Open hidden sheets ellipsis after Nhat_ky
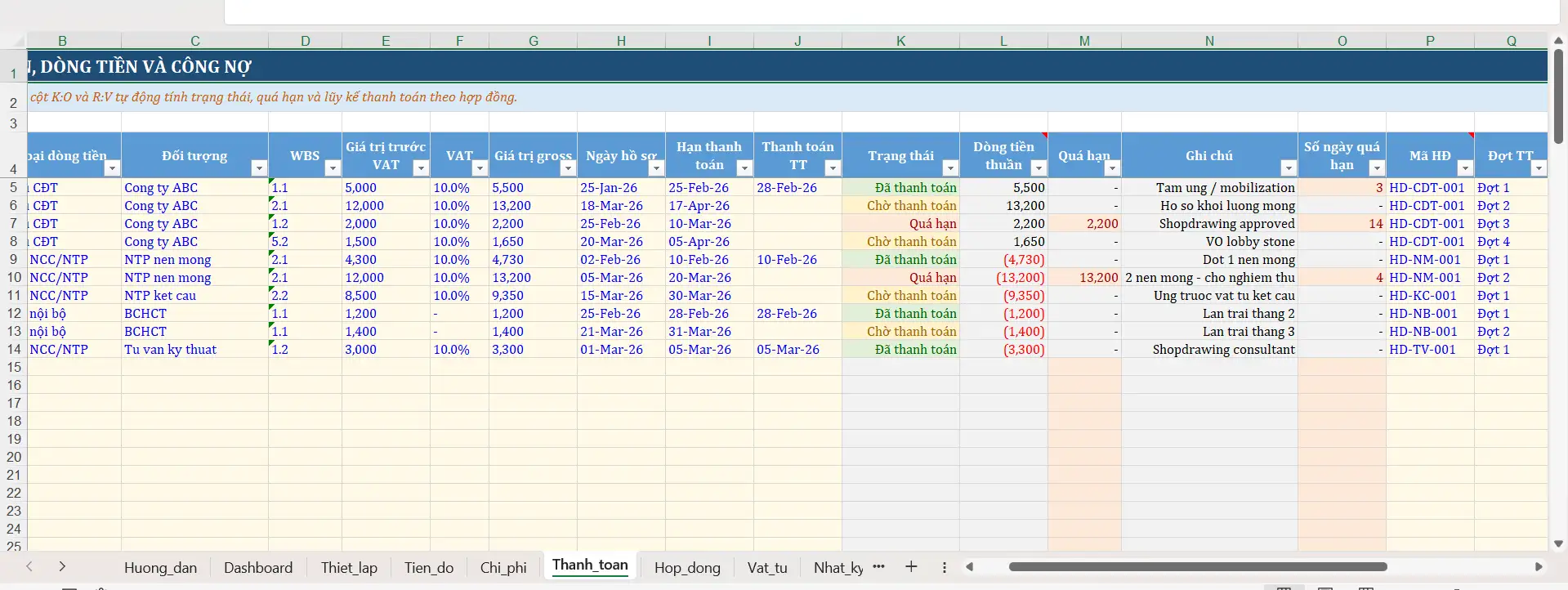The height and width of the screenshot is (590, 1568). coord(879,566)
